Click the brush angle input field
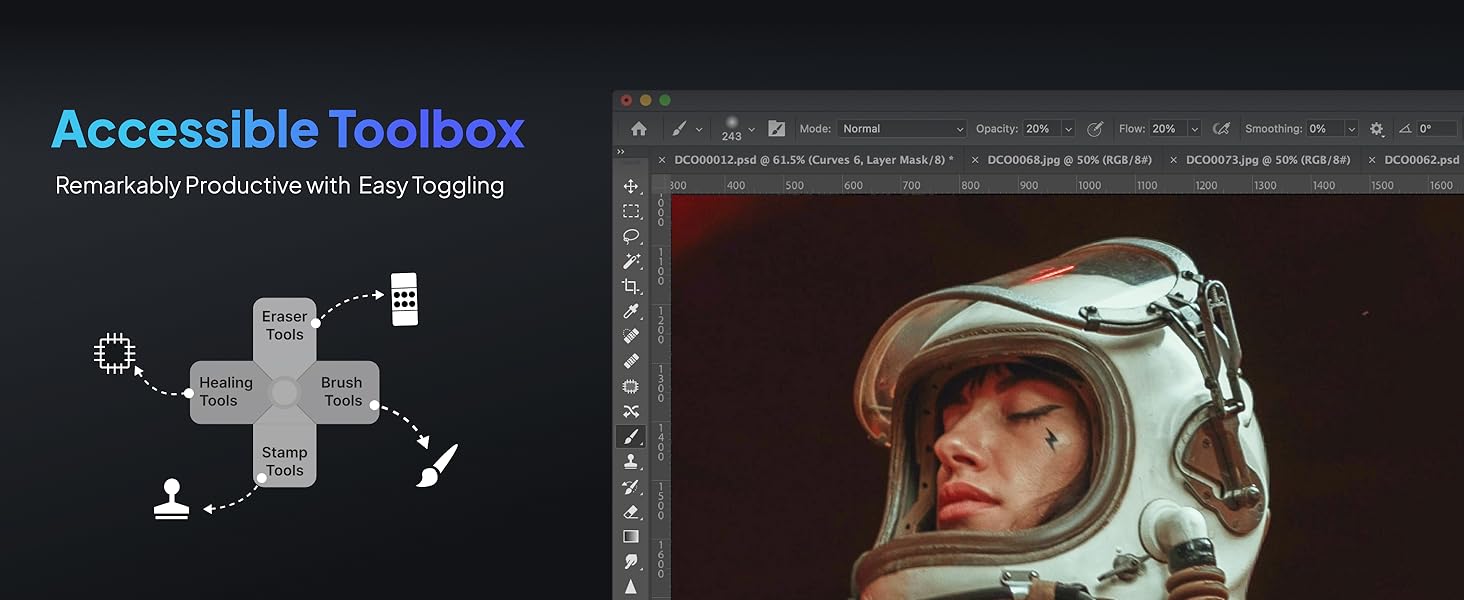This screenshot has width=1464, height=600. (x=1436, y=129)
